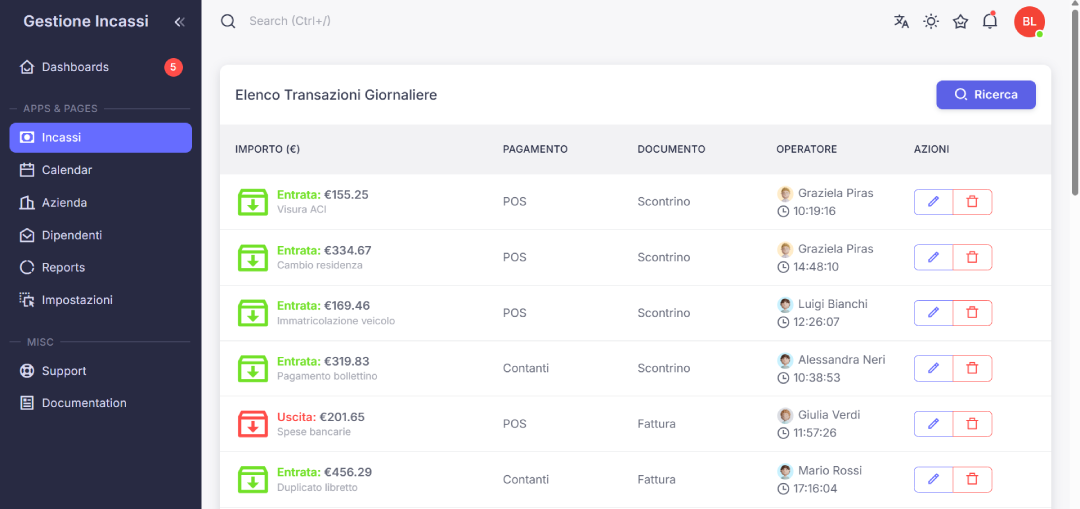Click the Ricerca button

coord(985,95)
